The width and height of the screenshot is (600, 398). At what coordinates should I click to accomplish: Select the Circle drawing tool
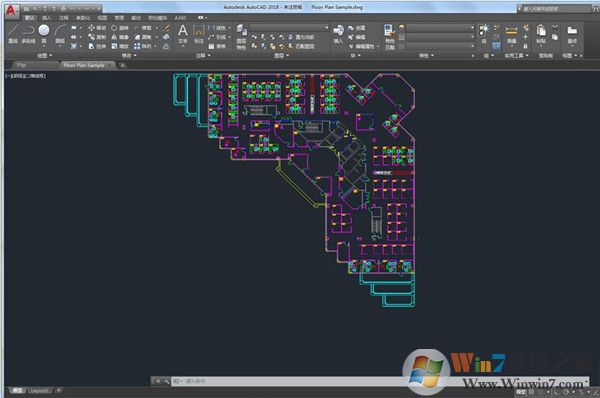pos(44,33)
